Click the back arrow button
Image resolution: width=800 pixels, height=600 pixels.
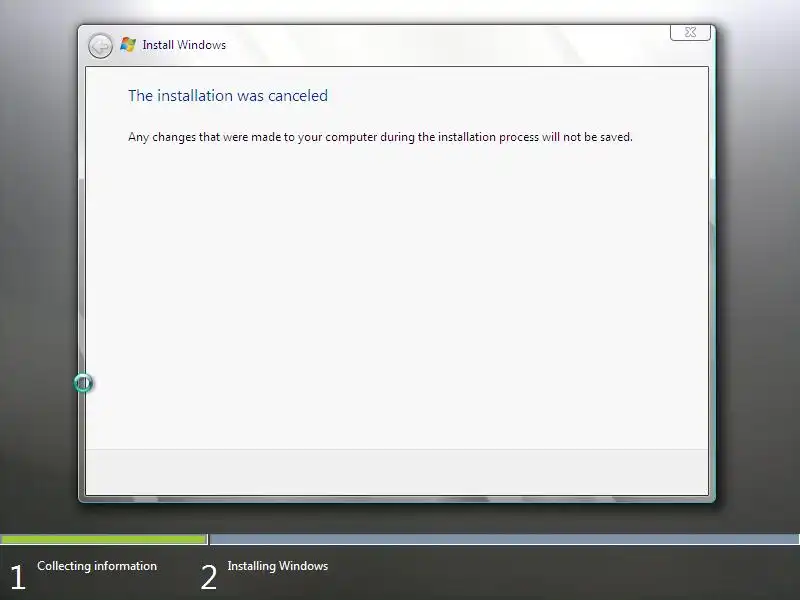100,46
